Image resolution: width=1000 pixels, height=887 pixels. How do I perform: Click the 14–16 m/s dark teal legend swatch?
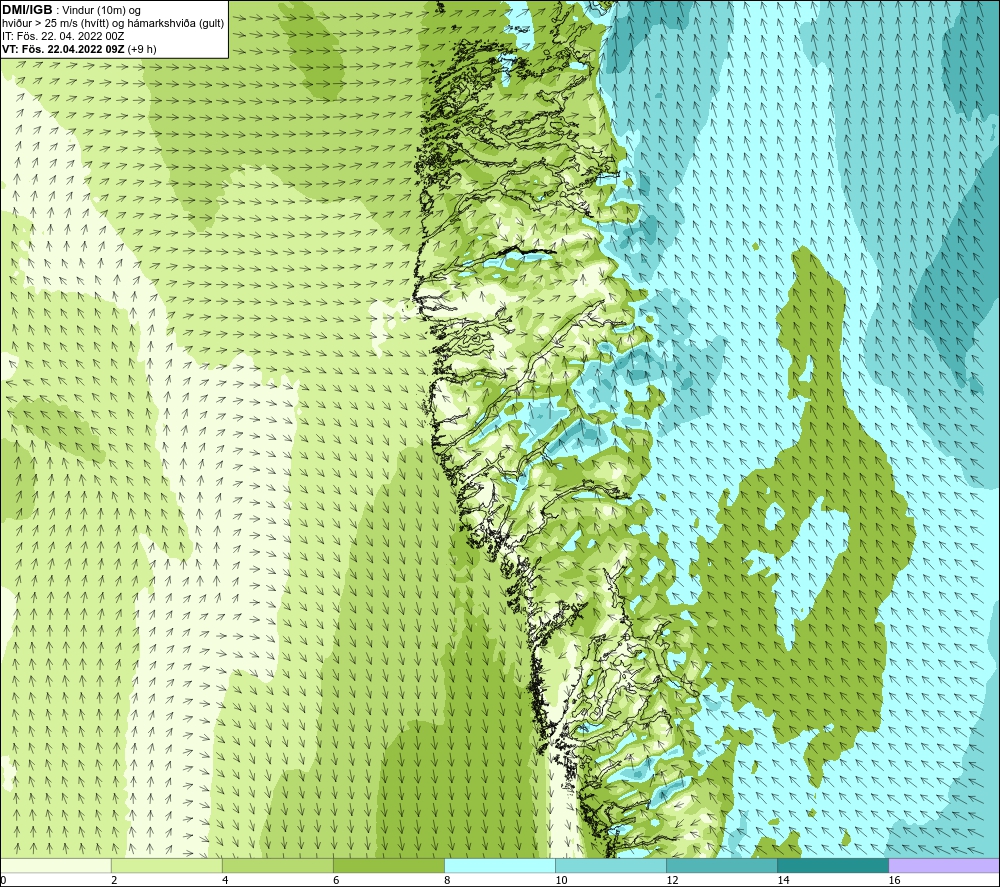tap(833, 866)
